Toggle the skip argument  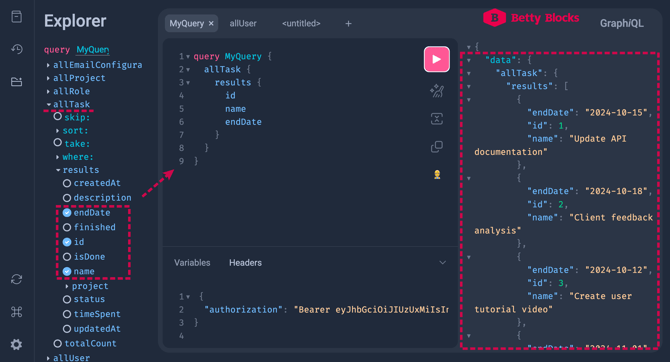(x=58, y=117)
